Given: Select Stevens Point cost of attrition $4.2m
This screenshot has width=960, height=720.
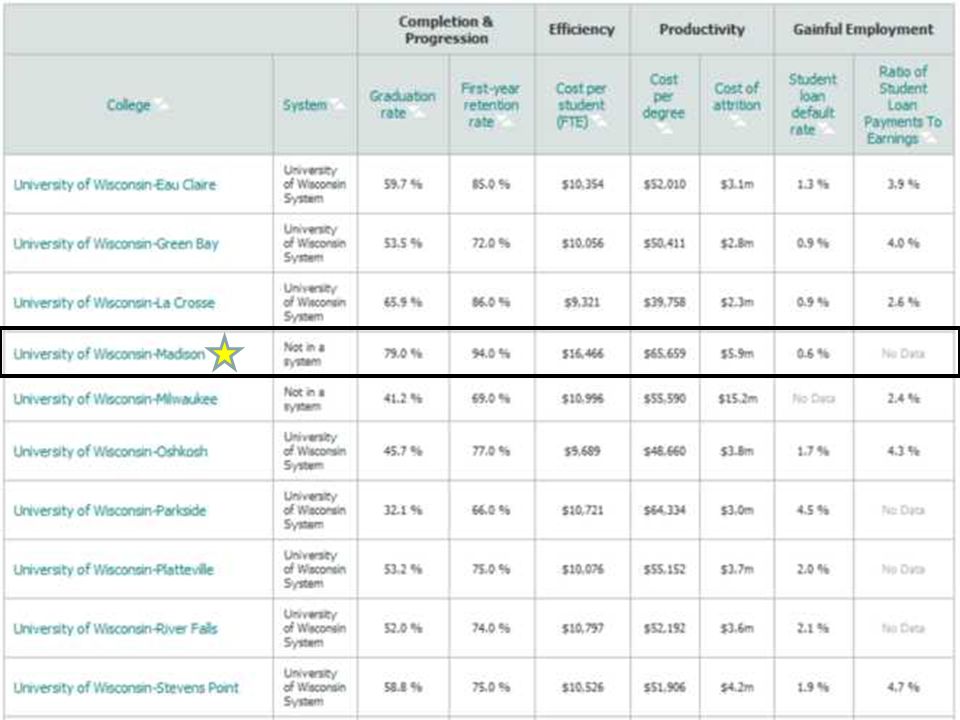Looking at the screenshot, I should coord(737,687).
